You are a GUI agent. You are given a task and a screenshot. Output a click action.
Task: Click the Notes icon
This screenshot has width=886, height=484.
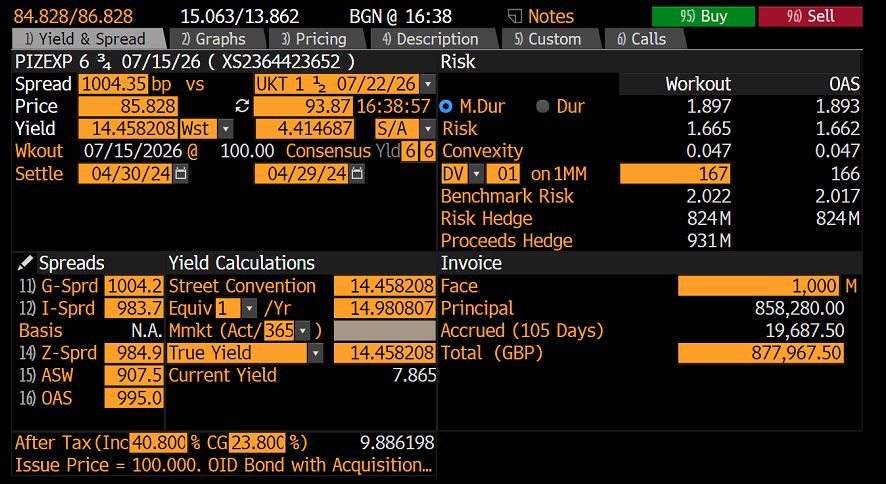[x=516, y=16]
